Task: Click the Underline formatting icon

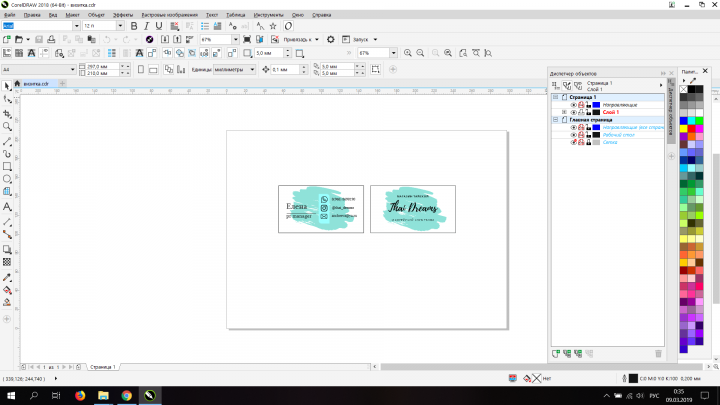Action: pyautogui.click(x=159, y=26)
